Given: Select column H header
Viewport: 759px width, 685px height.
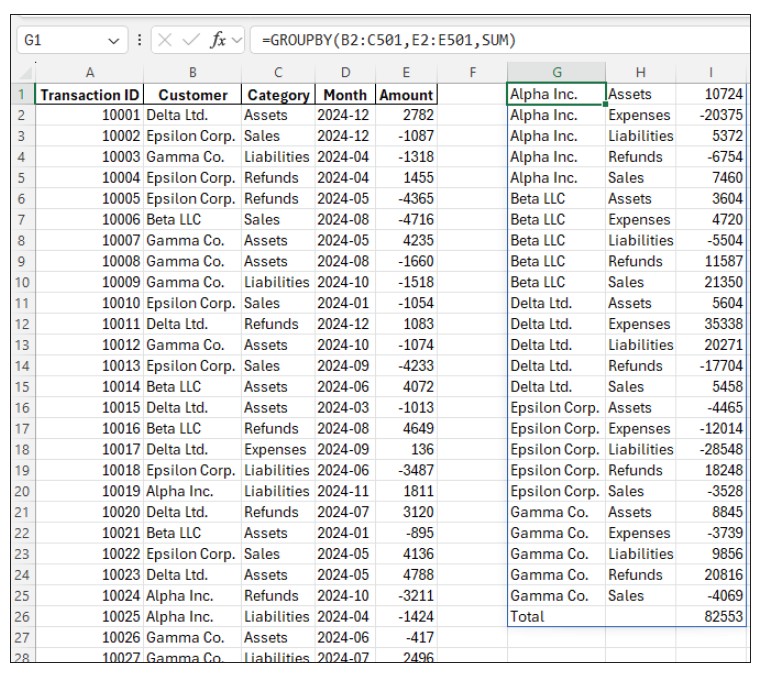Looking at the screenshot, I should [x=640, y=73].
